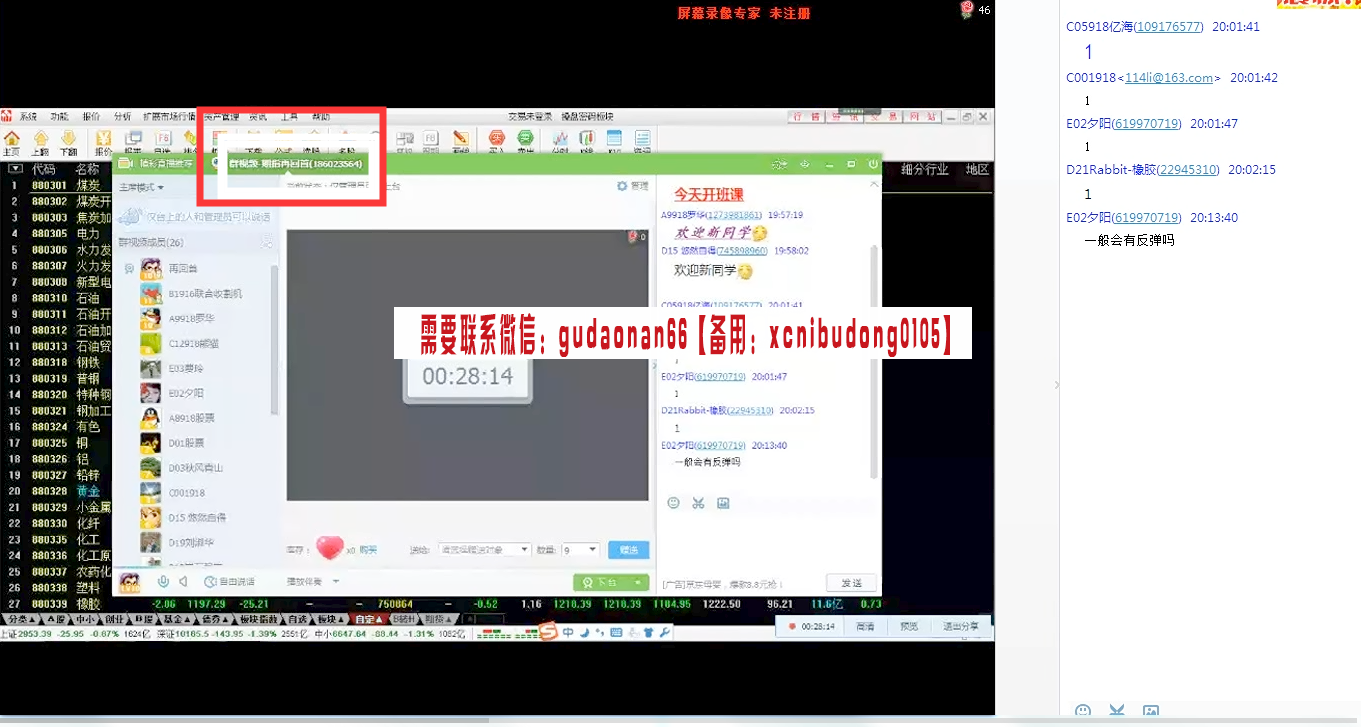Open the gift recipient 送给 dropdown

click(x=484, y=550)
